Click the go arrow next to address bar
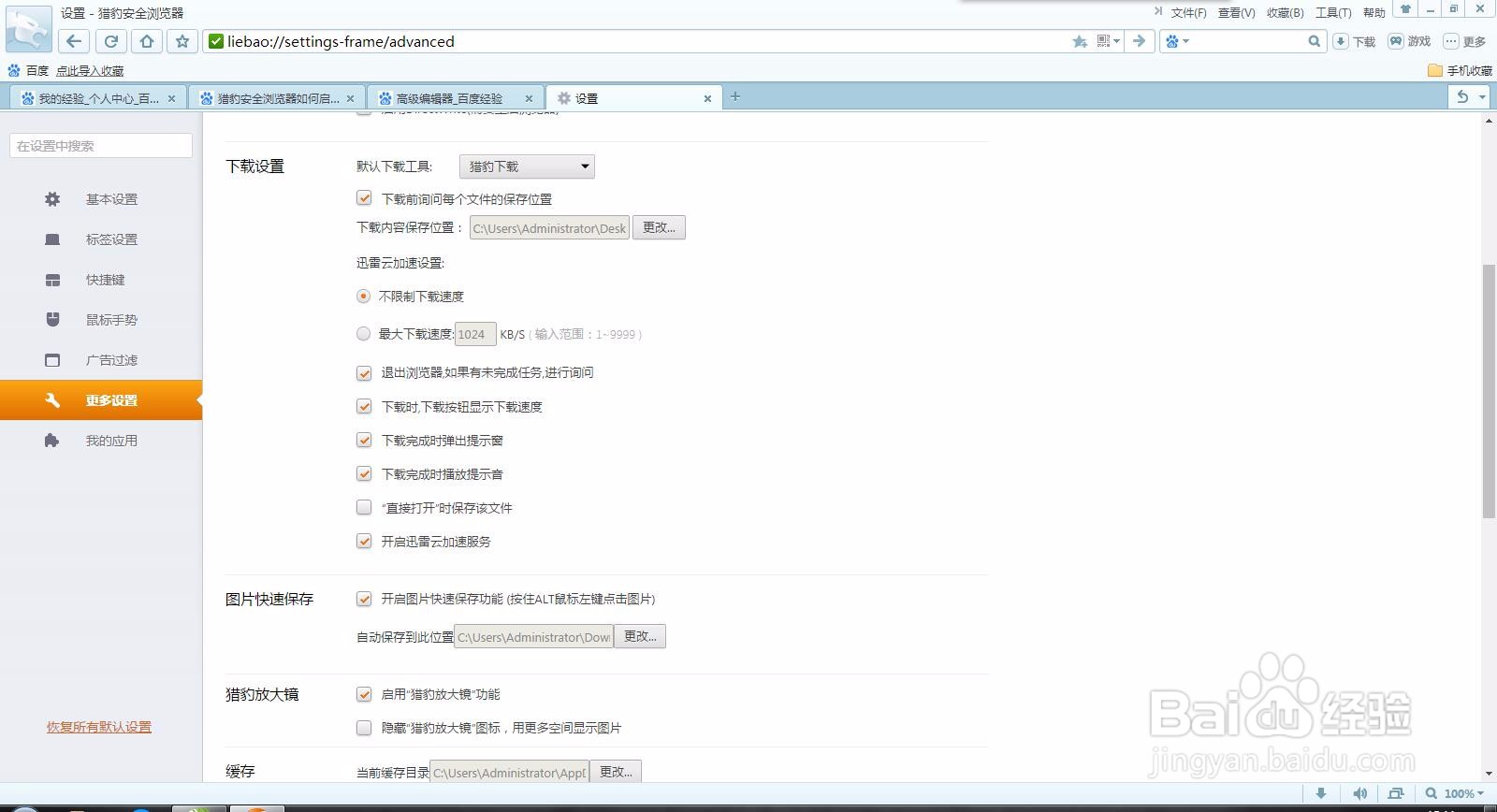The image size is (1497, 812). click(x=1139, y=41)
